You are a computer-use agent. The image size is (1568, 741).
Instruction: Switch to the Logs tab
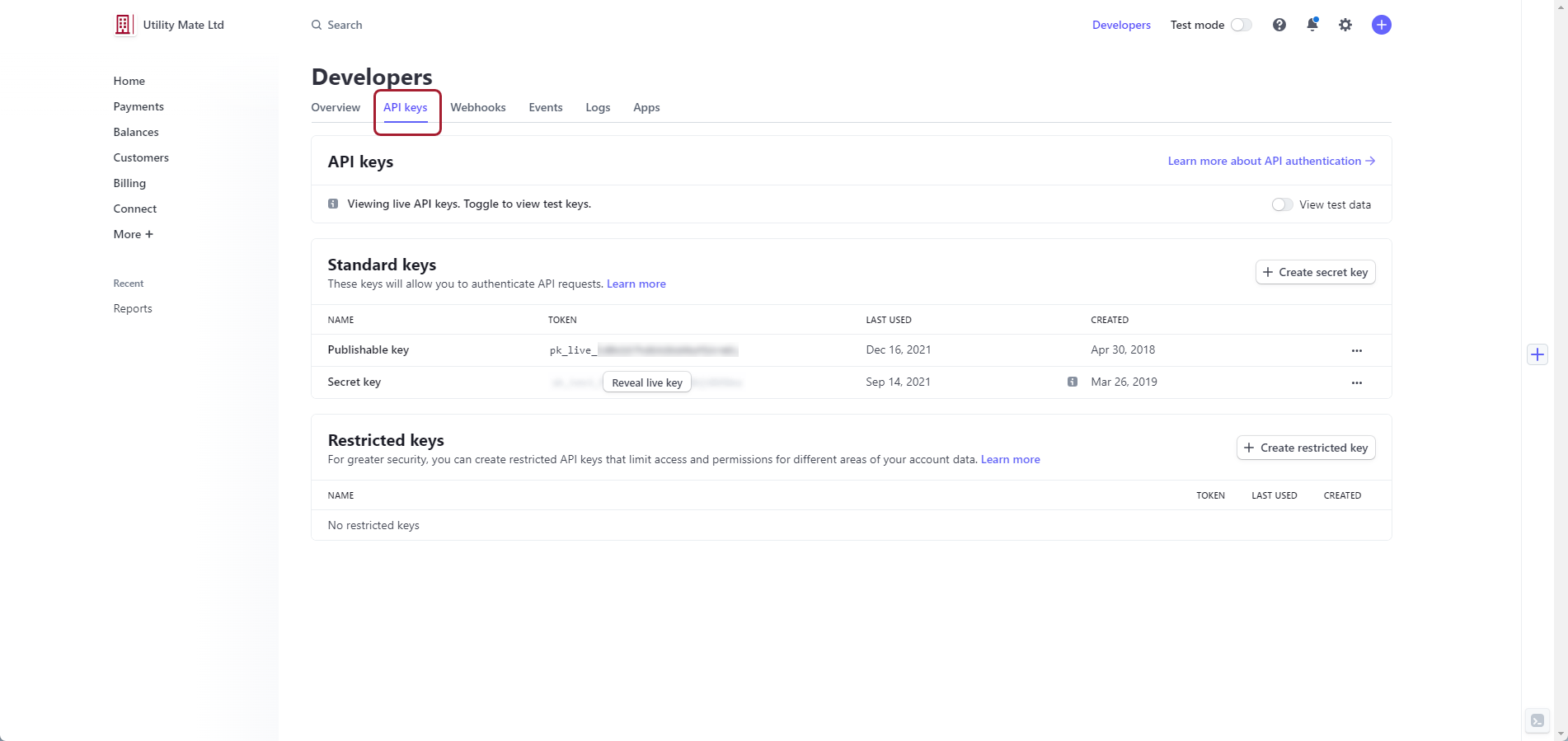pyautogui.click(x=598, y=107)
